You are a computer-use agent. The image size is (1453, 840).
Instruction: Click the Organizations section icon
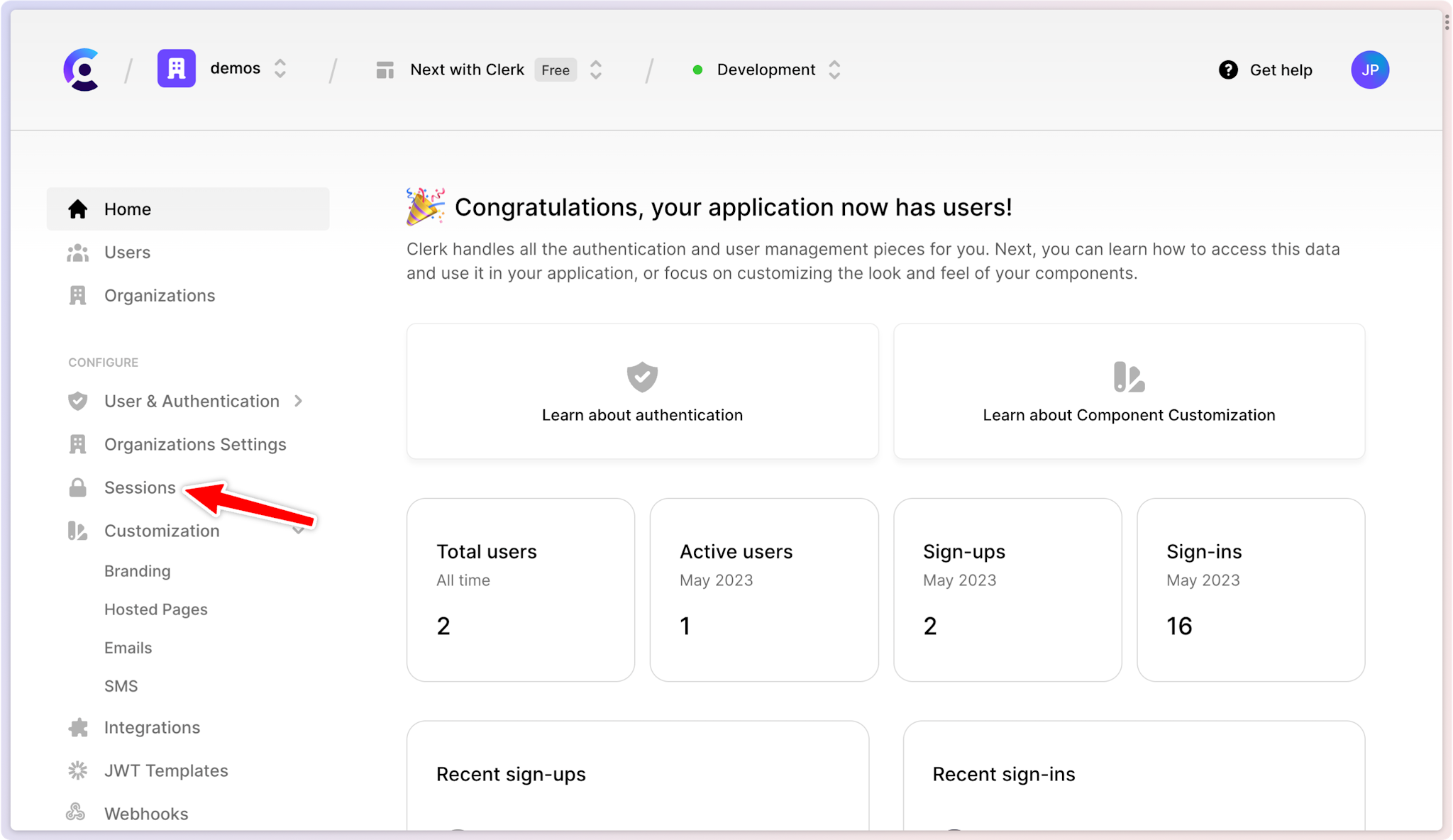[x=78, y=294]
